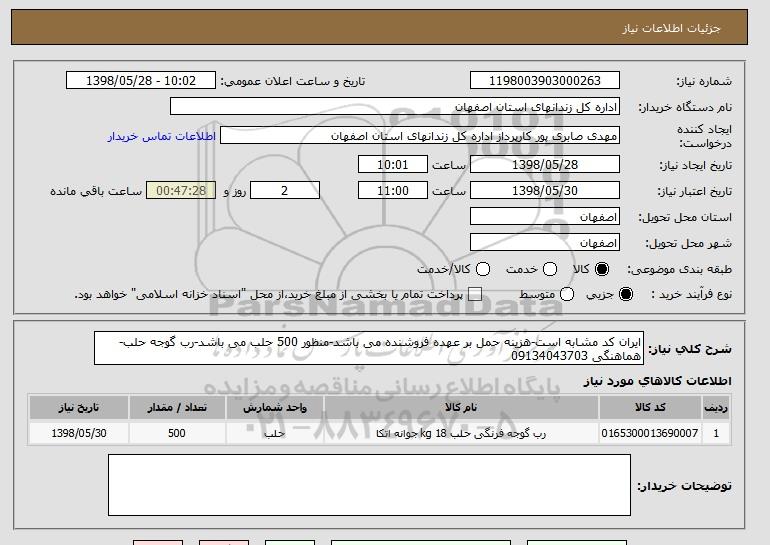Click the اطلاعات کالاهای مورد نیاز heading
Image resolution: width=770 pixels, height=545 pixels.
657,381
